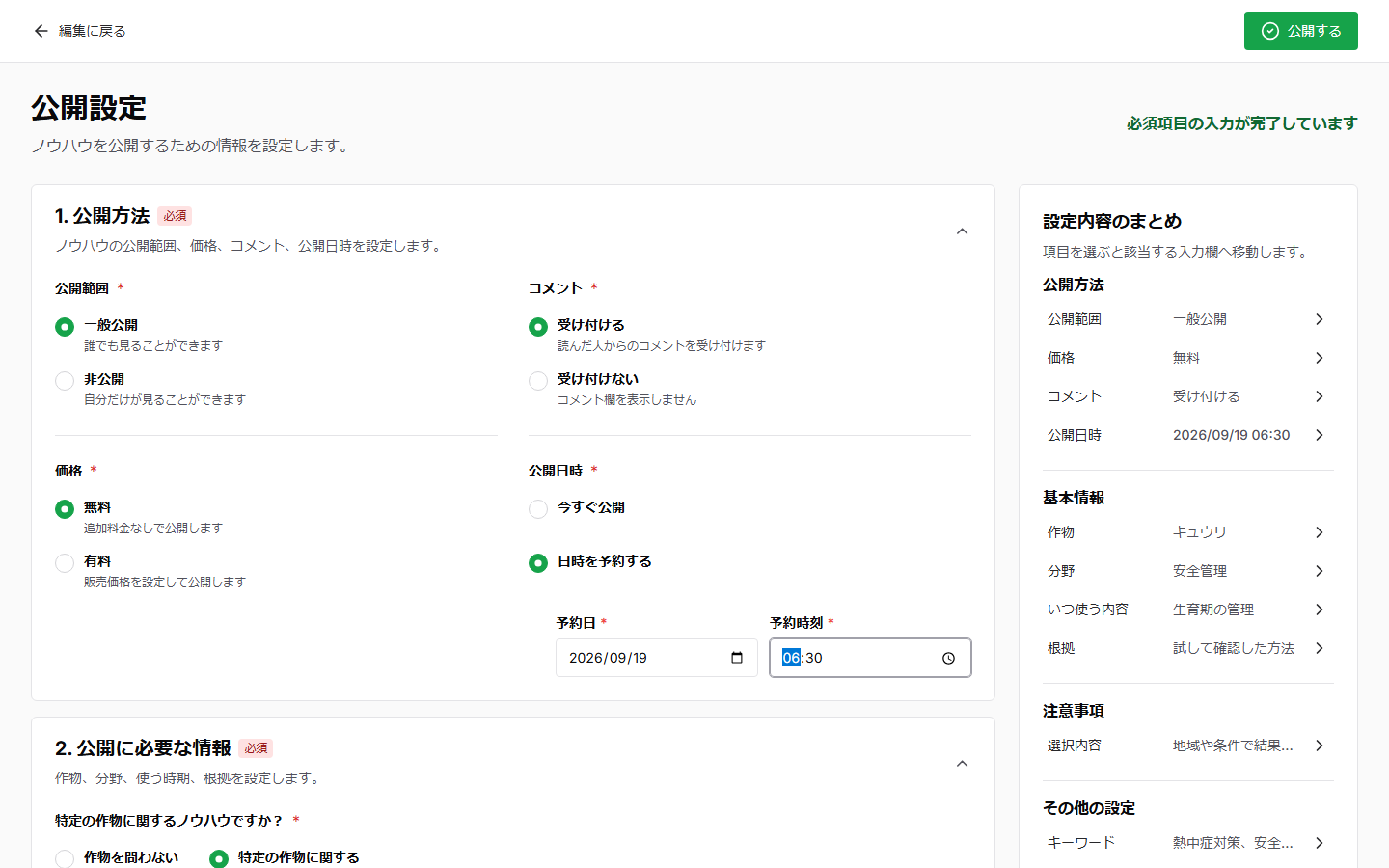This screenshot has height=868, width=1389.
Task: Jump to 公開範囲 row in summary
Action: pos(1188,319)
